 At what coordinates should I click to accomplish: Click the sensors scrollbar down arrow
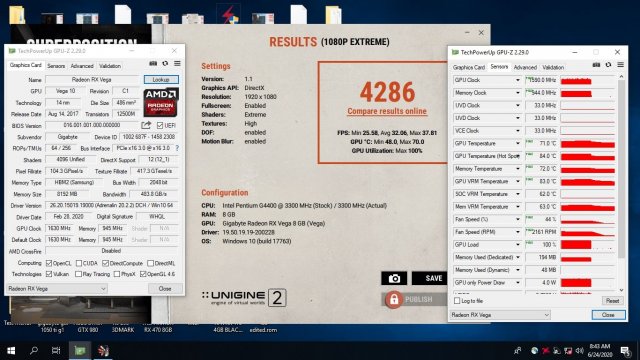(621, 290)
